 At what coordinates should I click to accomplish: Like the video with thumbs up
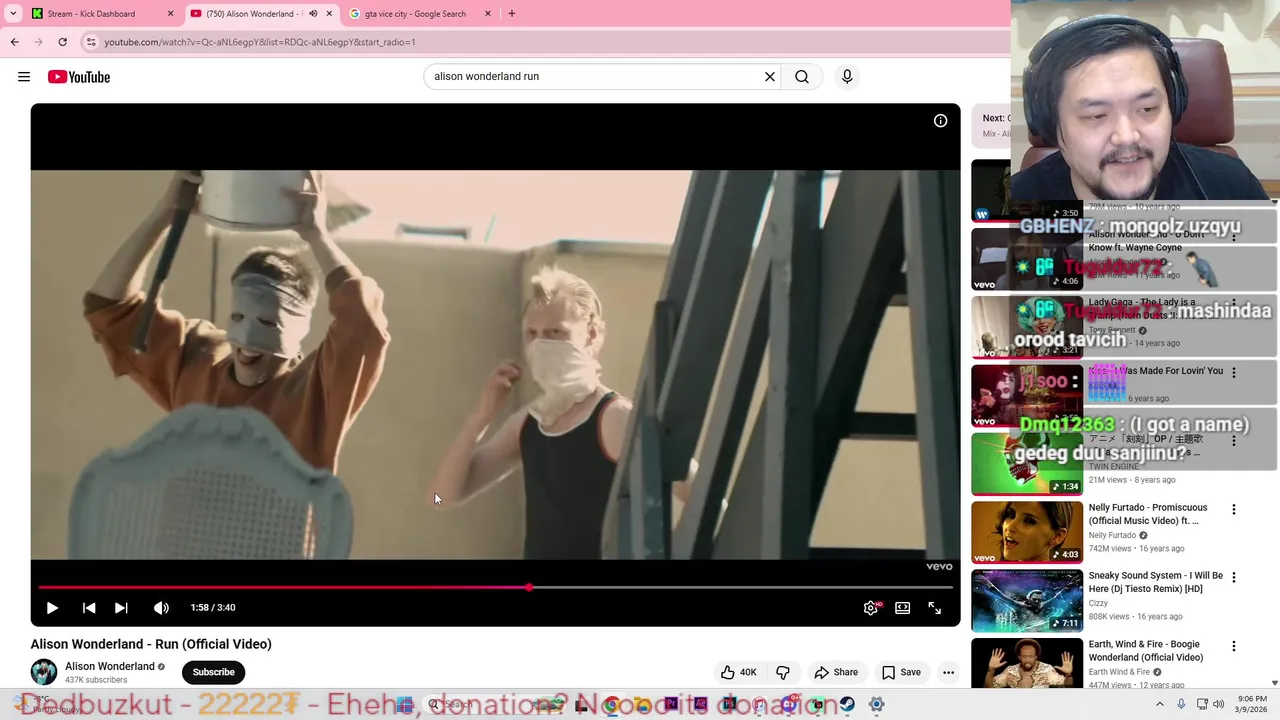[739, 673]
